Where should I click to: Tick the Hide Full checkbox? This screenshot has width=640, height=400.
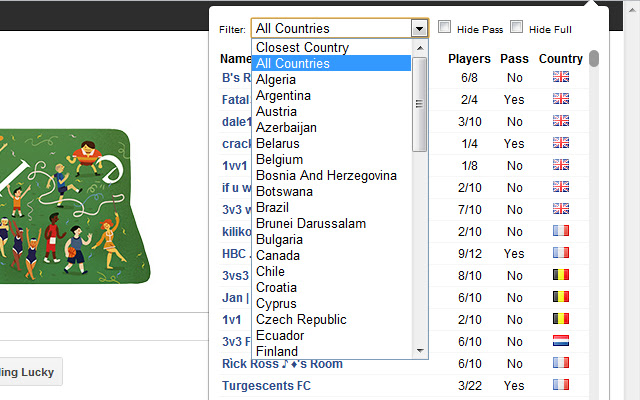[517, 28]
